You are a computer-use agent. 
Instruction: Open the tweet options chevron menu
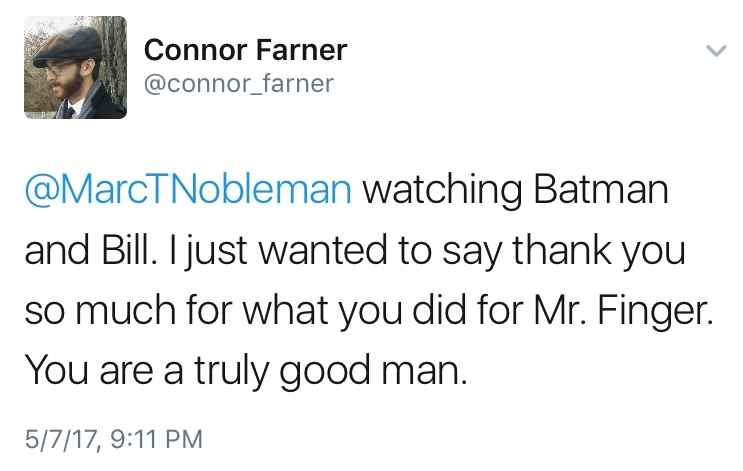click(714, 50)
